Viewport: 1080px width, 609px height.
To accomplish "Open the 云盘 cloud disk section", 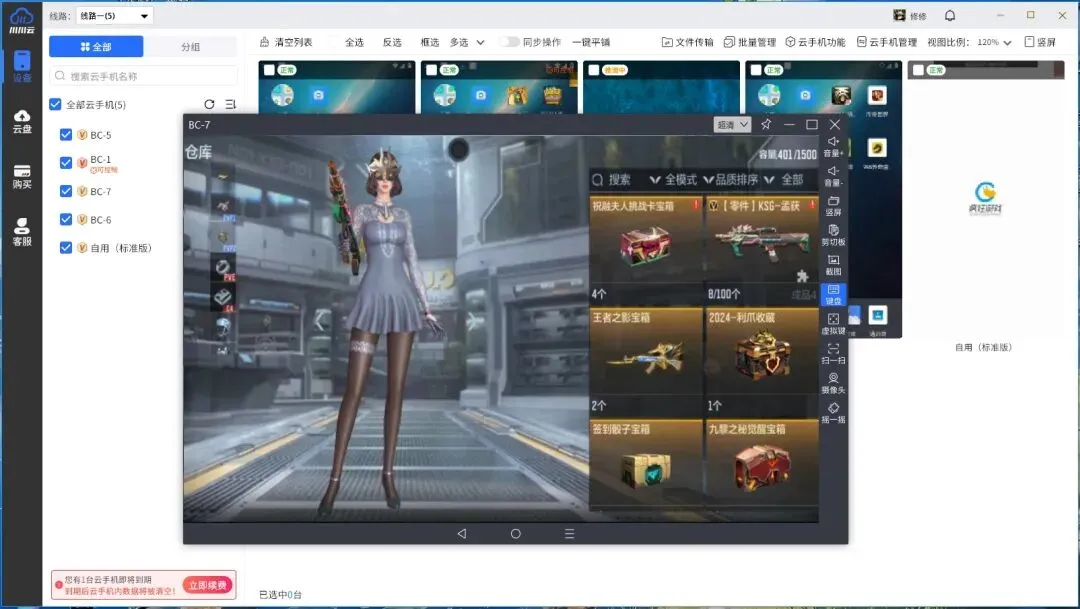I will 22,121.
